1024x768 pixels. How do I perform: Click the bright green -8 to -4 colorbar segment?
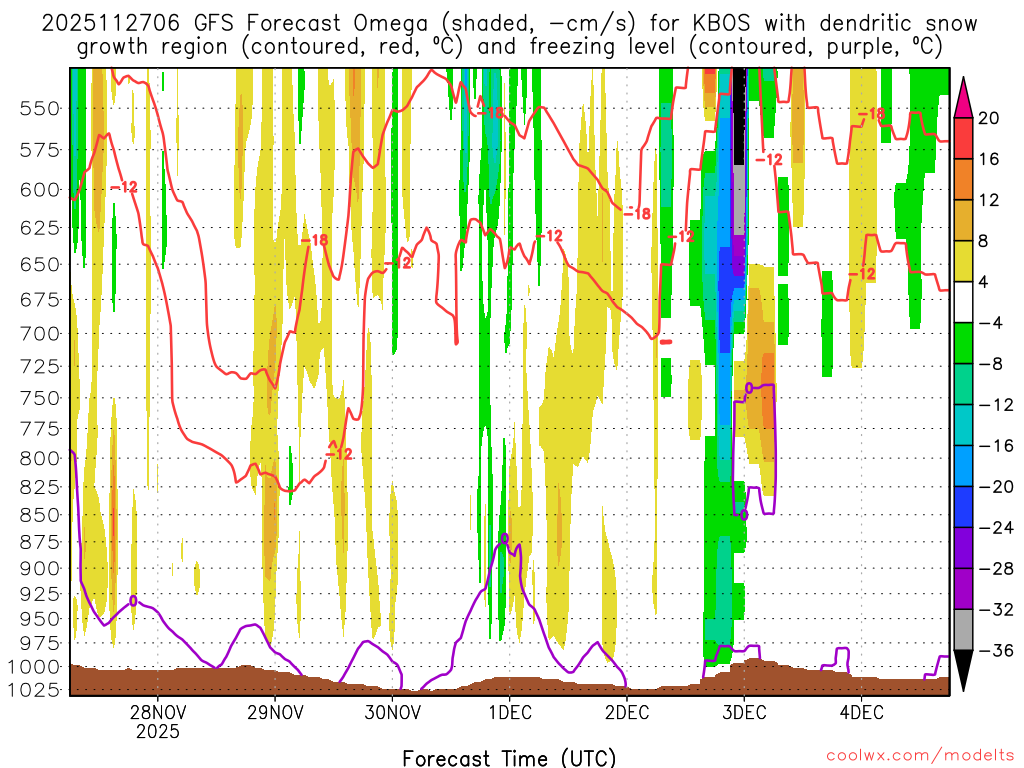(963, 343)
